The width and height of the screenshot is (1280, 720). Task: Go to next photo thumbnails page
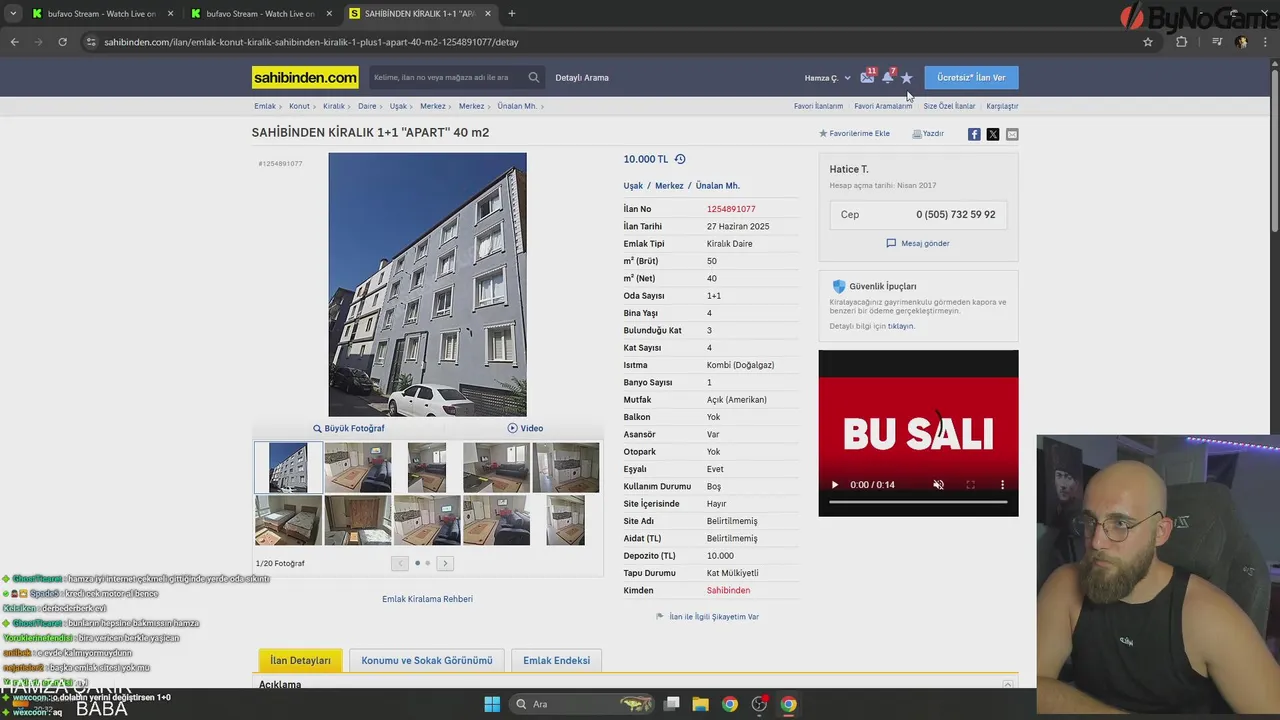tap(445, 563)
